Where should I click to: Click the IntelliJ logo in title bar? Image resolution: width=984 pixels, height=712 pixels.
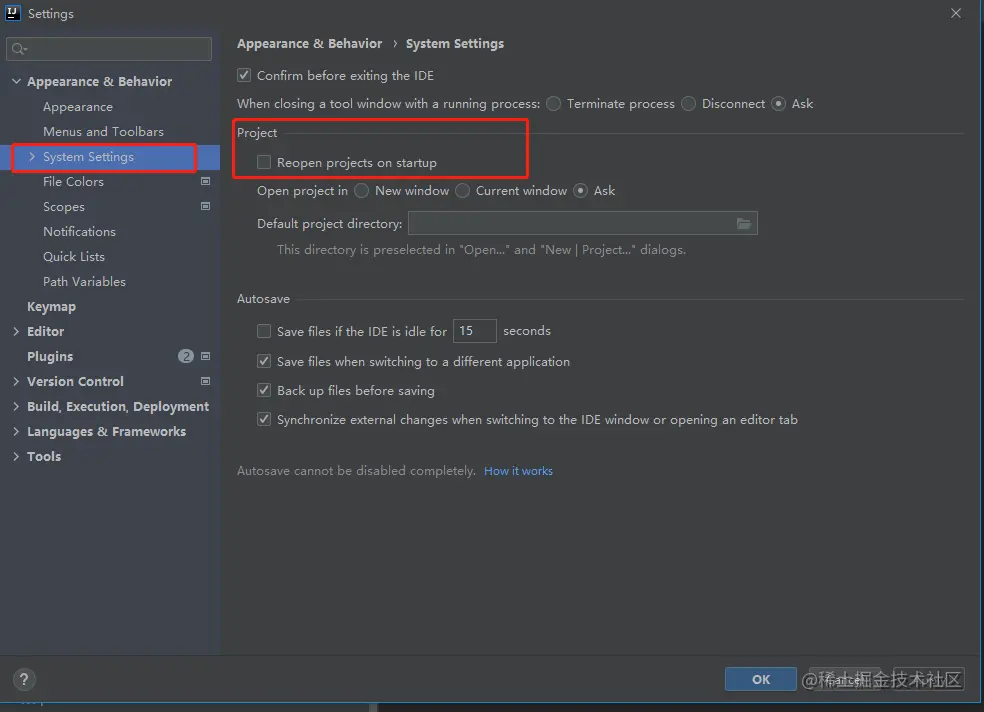pos(13,13)
